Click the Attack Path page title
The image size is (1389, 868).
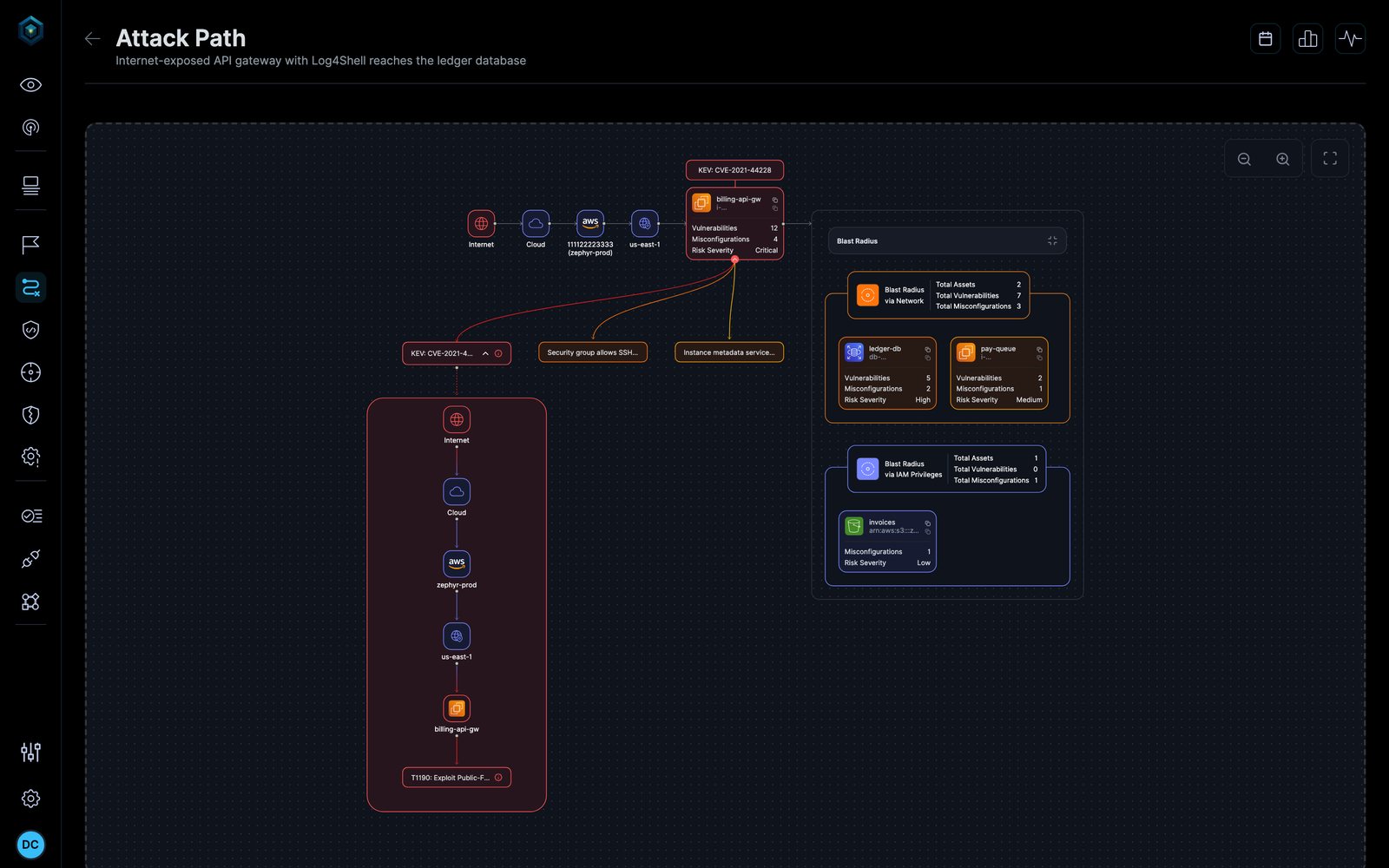click(x=181, y=38)
